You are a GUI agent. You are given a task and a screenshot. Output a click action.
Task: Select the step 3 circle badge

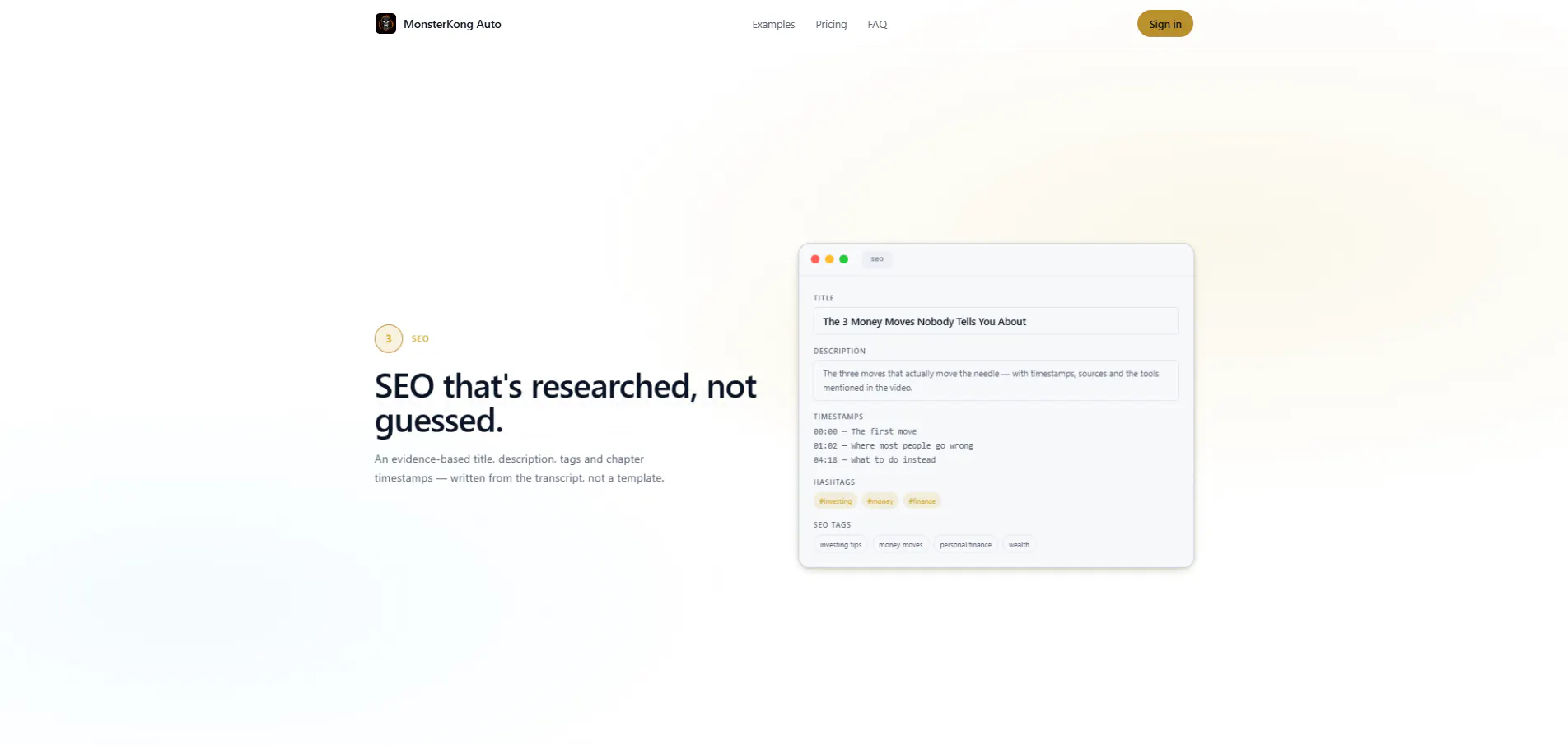(x=389, y=338)
